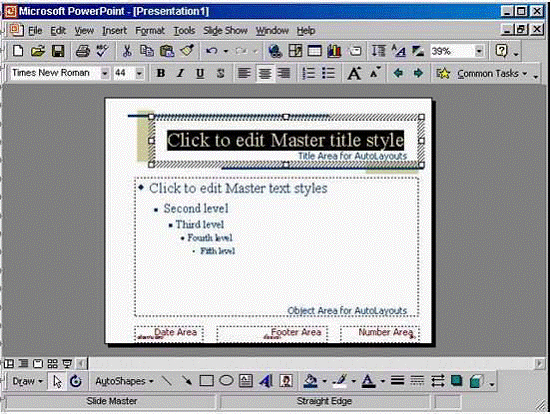
Task: Select the Format Painter brush icon
Action: (x=187, y=51)
